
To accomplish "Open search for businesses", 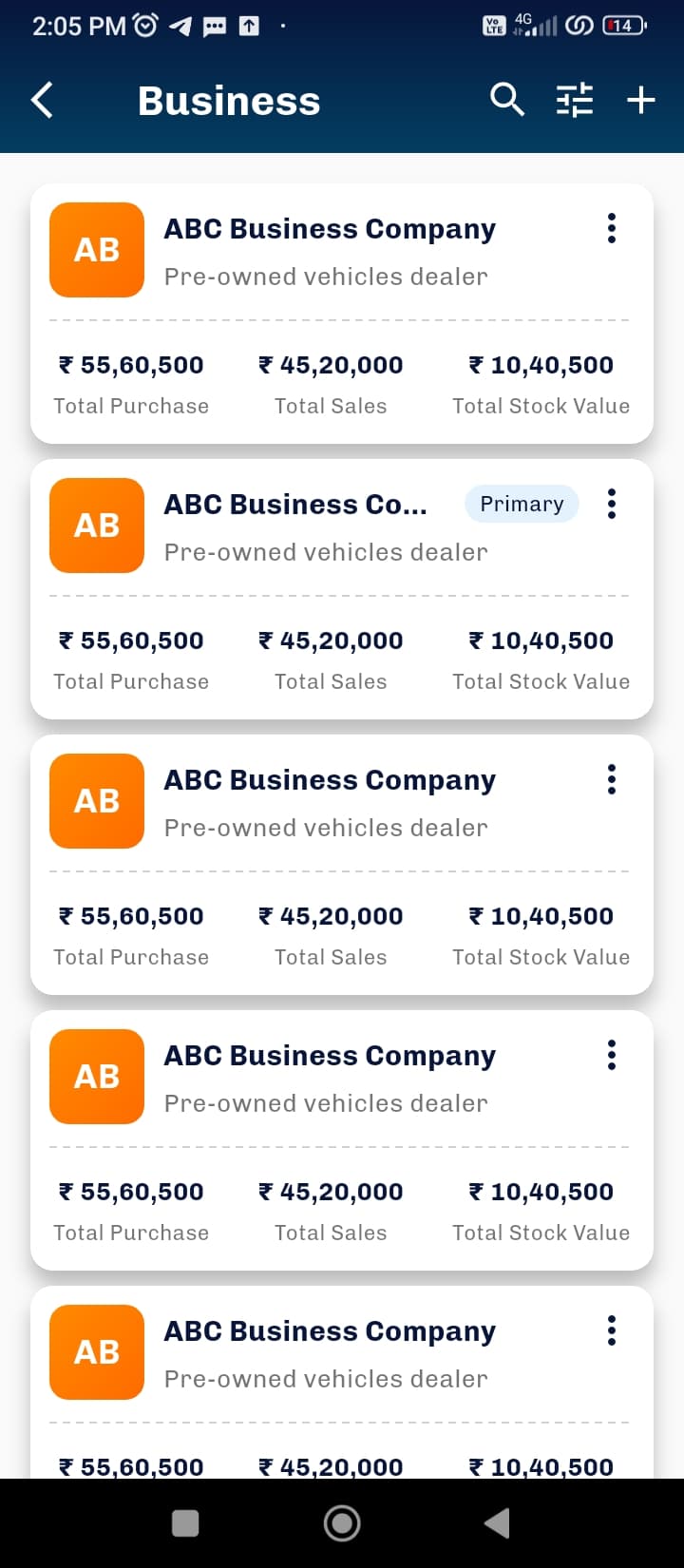I will 506,99.
